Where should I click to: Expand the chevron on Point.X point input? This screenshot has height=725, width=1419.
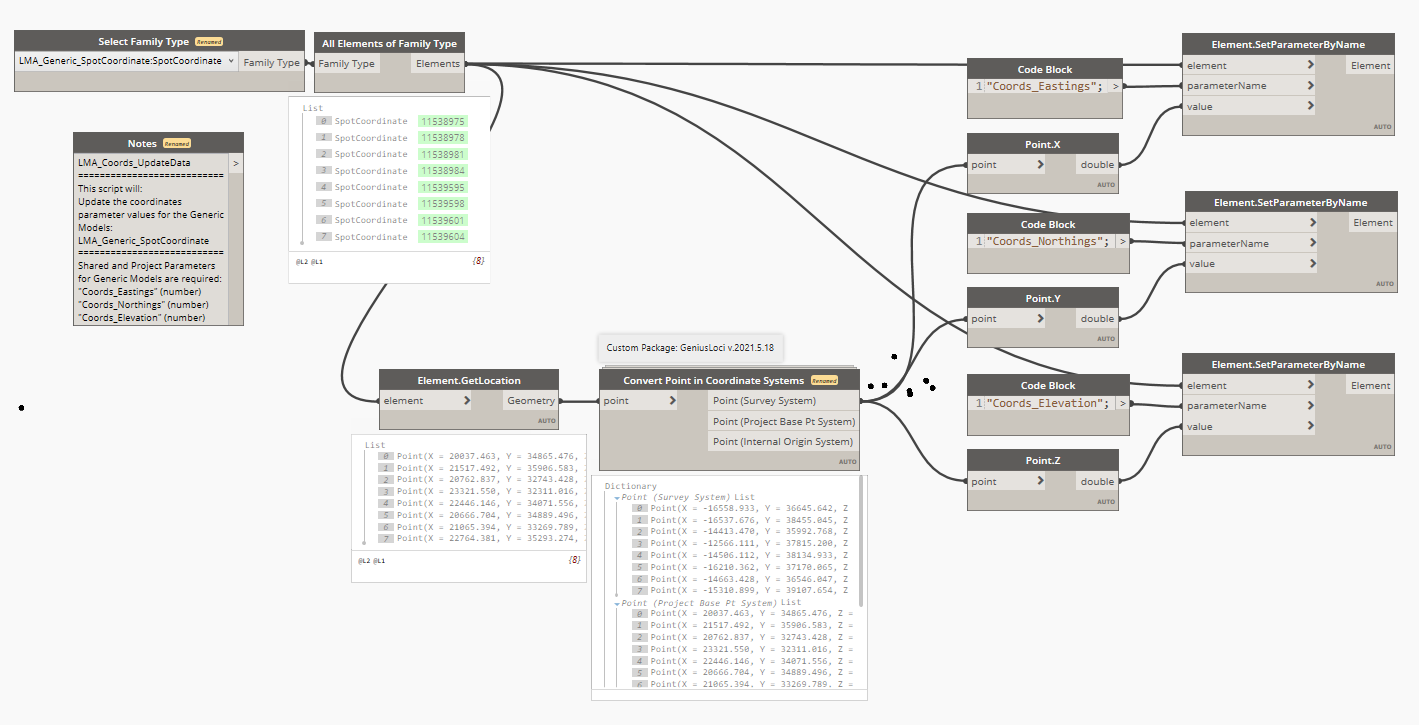[1040, 164]
